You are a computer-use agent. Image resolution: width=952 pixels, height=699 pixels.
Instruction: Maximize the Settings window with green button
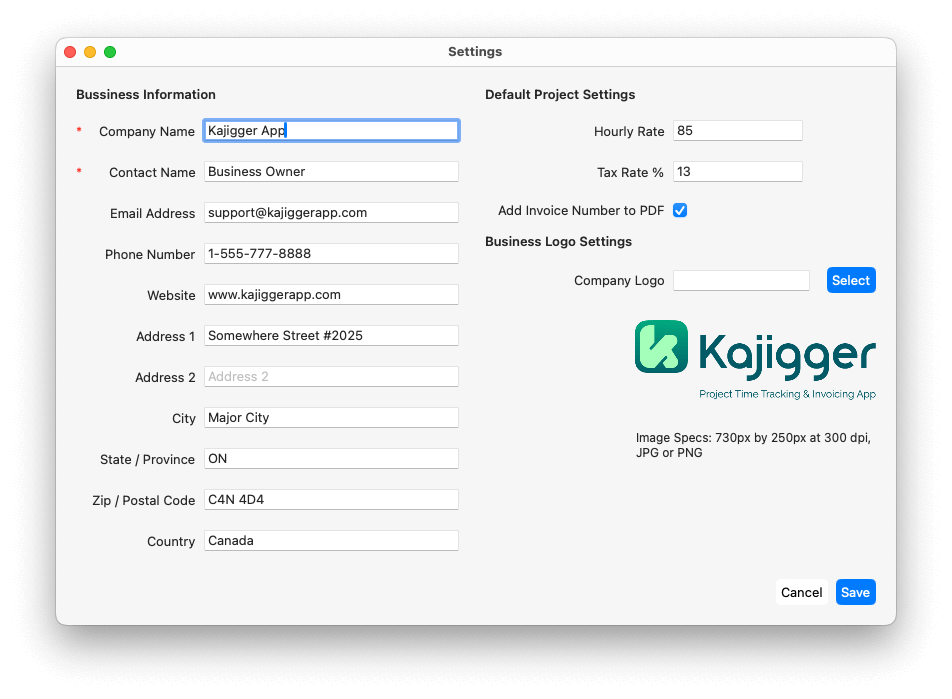click(110, 52)
